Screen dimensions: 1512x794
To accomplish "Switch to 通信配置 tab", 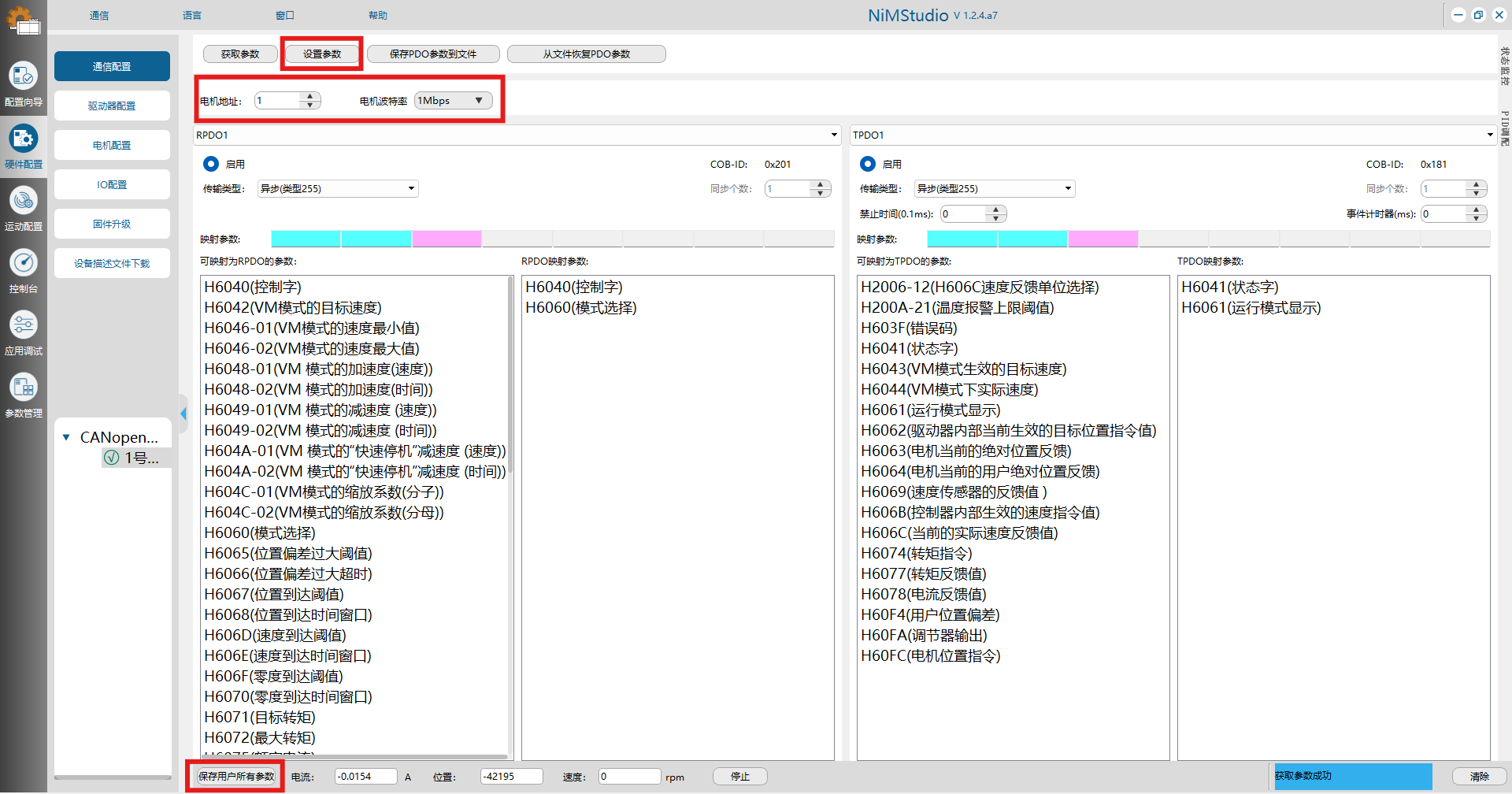I will [x=112, y=66].
